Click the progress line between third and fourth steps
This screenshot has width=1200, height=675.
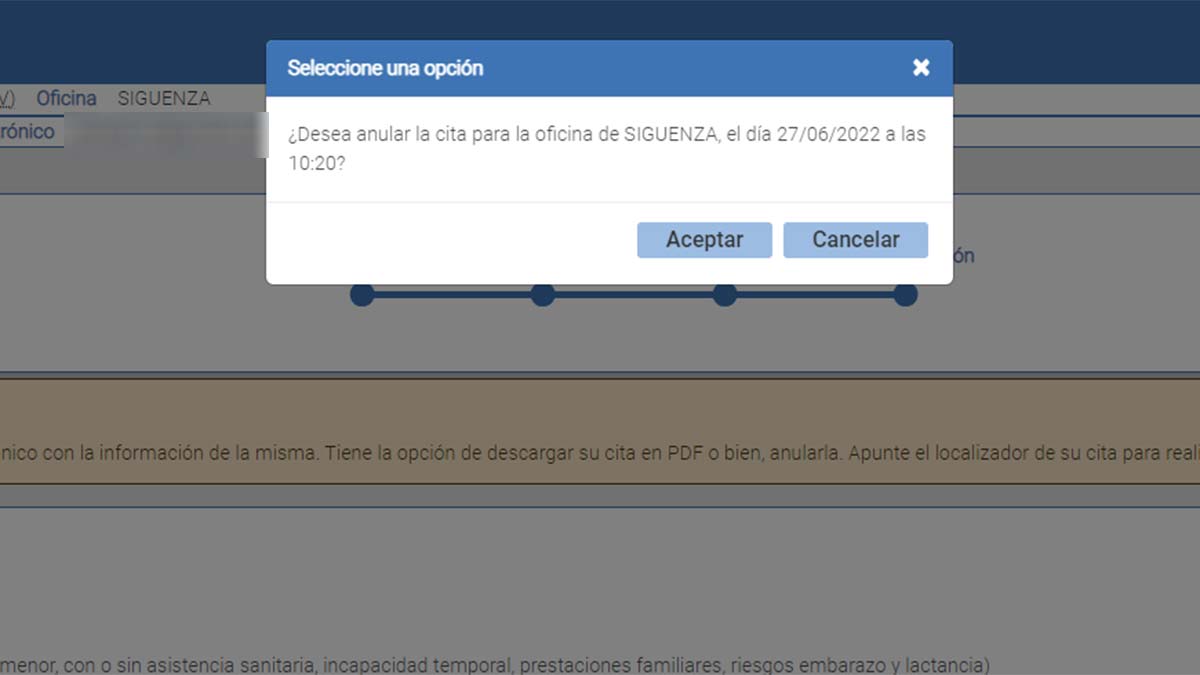815,295
